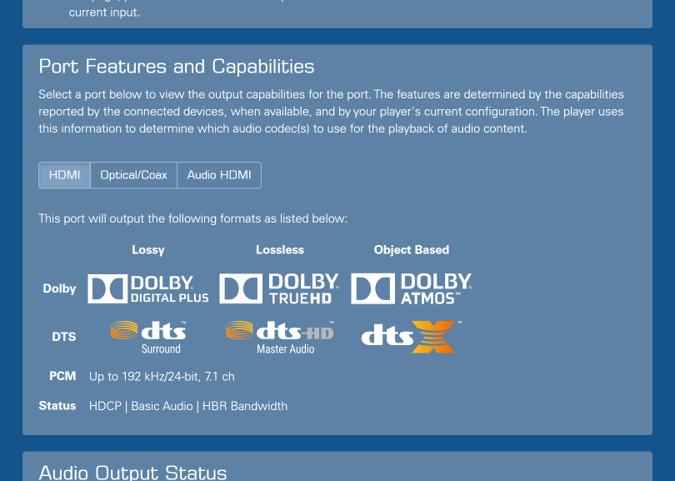Click the 'This port will output' sentence
The height and width of the screenshot is (481, 675).
click(193, 218)
